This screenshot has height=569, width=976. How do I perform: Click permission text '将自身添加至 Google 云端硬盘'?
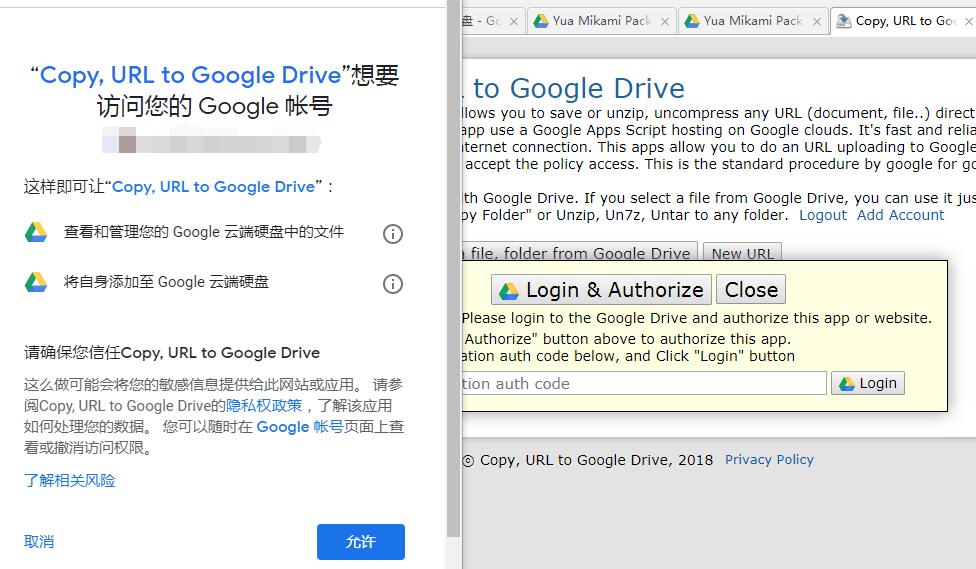(x=166, y=282)
